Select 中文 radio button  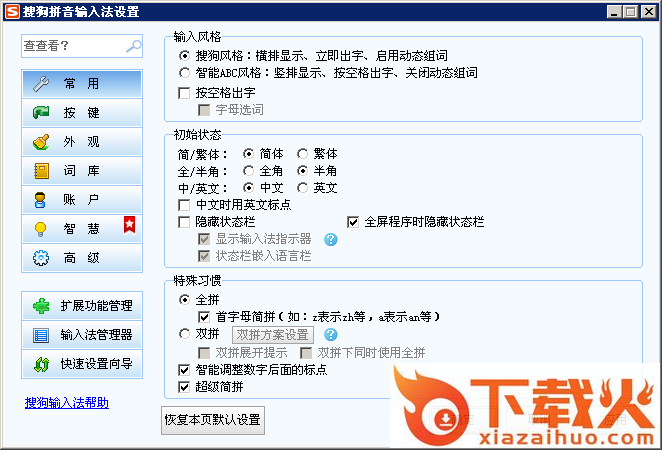click(x=248, y=187)
